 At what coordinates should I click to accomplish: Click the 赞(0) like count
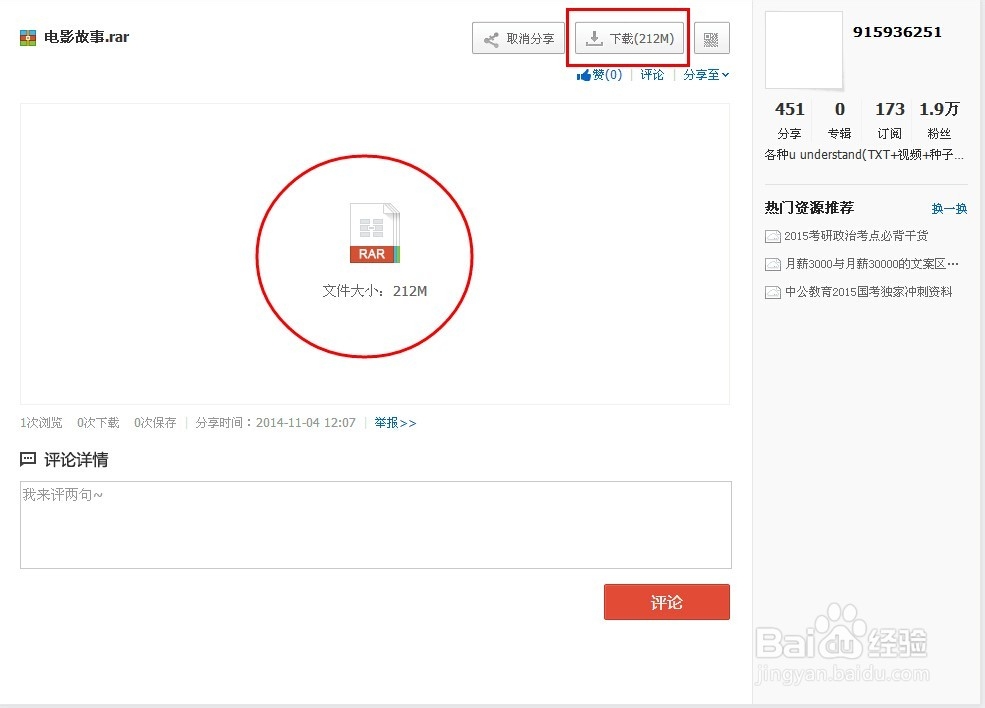[607, 75]
